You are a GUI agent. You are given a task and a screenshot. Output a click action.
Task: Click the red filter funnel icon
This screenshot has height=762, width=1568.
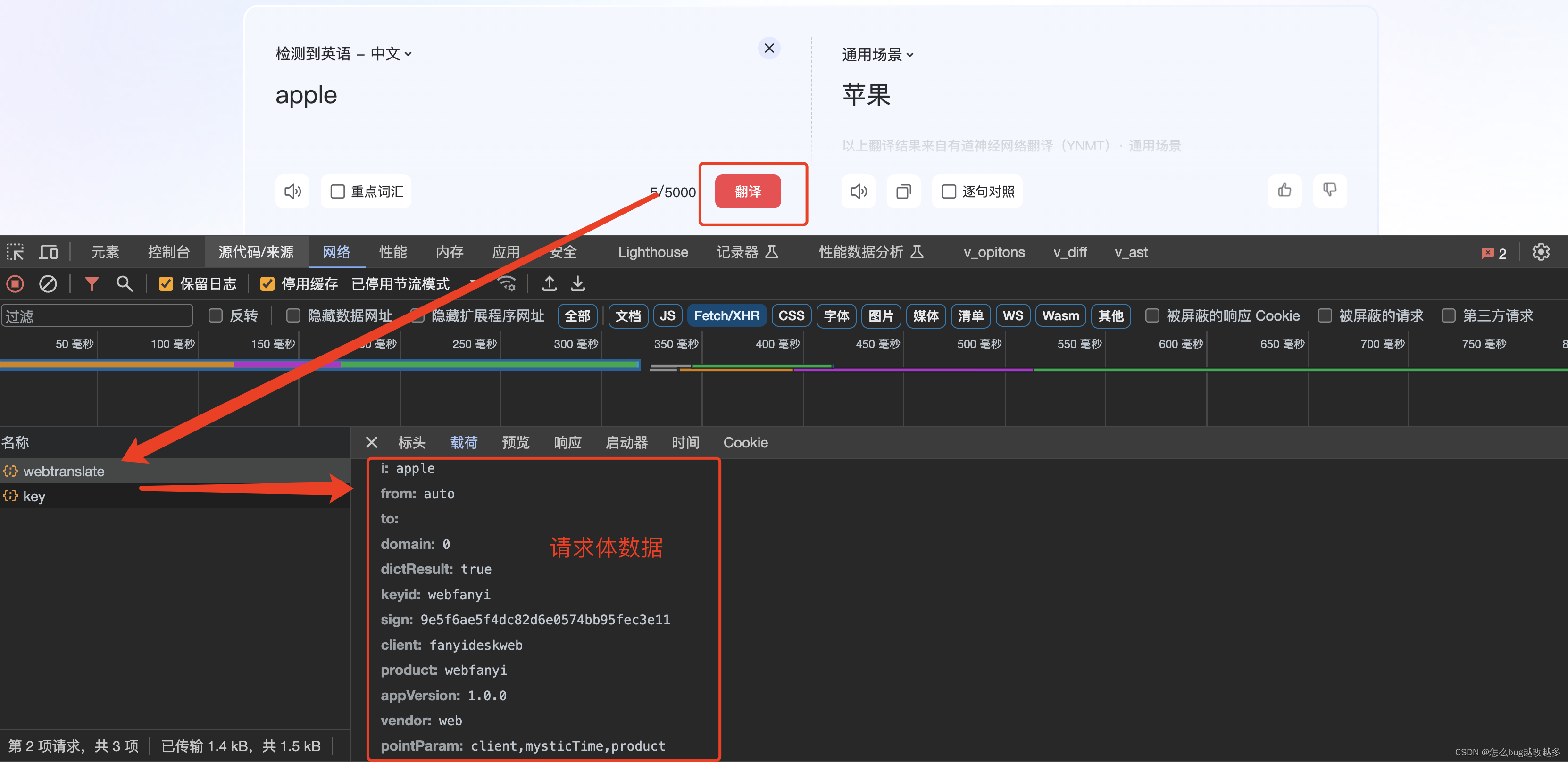click(92, 283)
